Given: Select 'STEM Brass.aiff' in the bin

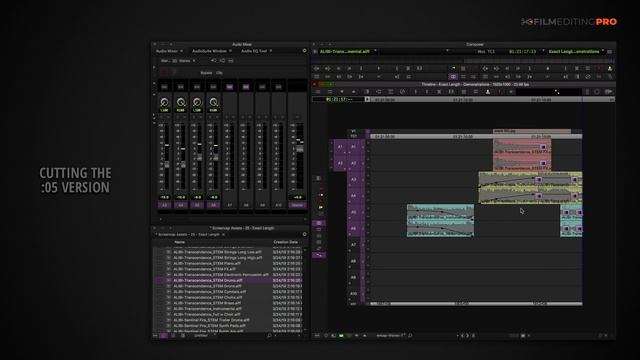Looking at the screenshot, I should 207,303.
